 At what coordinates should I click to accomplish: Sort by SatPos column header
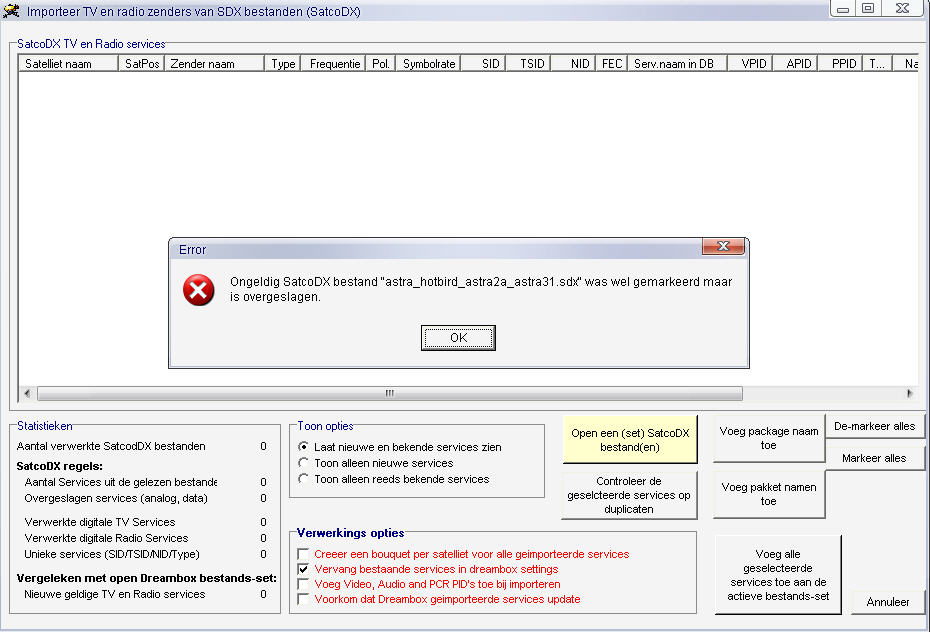(141, 63)
